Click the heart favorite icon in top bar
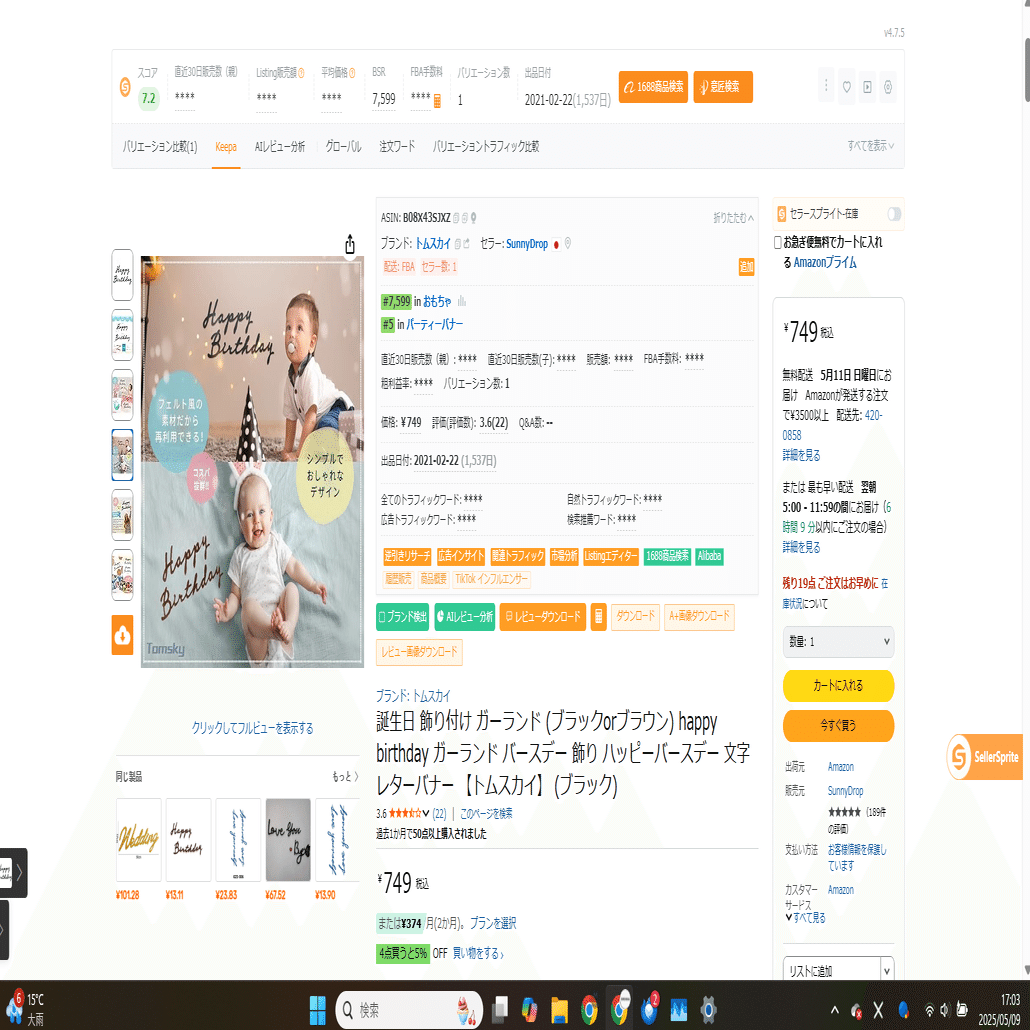The width and height of the screenshot is (1030, 1030). (847, 87)
